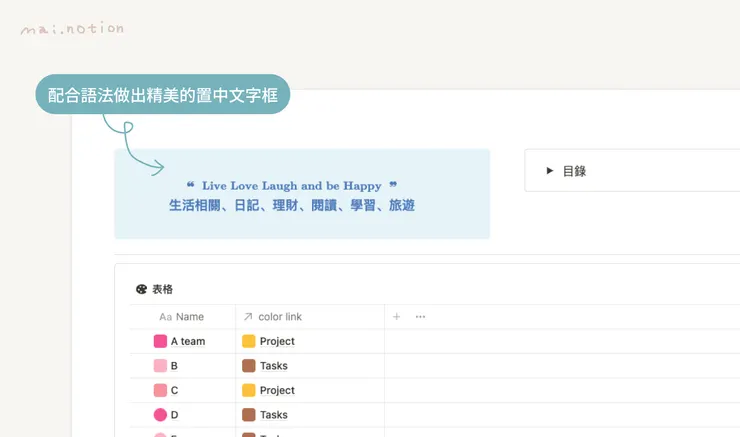740x437 pixels.
Task: Click the brown Tasks icon in row D
Action: (249, 414)
